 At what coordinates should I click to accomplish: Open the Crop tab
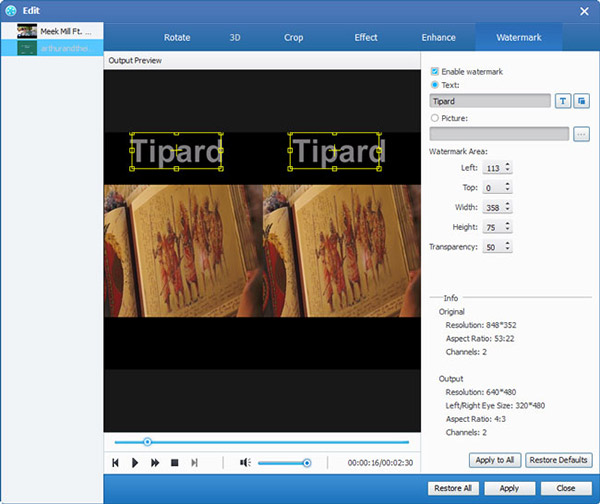point(293,38)
